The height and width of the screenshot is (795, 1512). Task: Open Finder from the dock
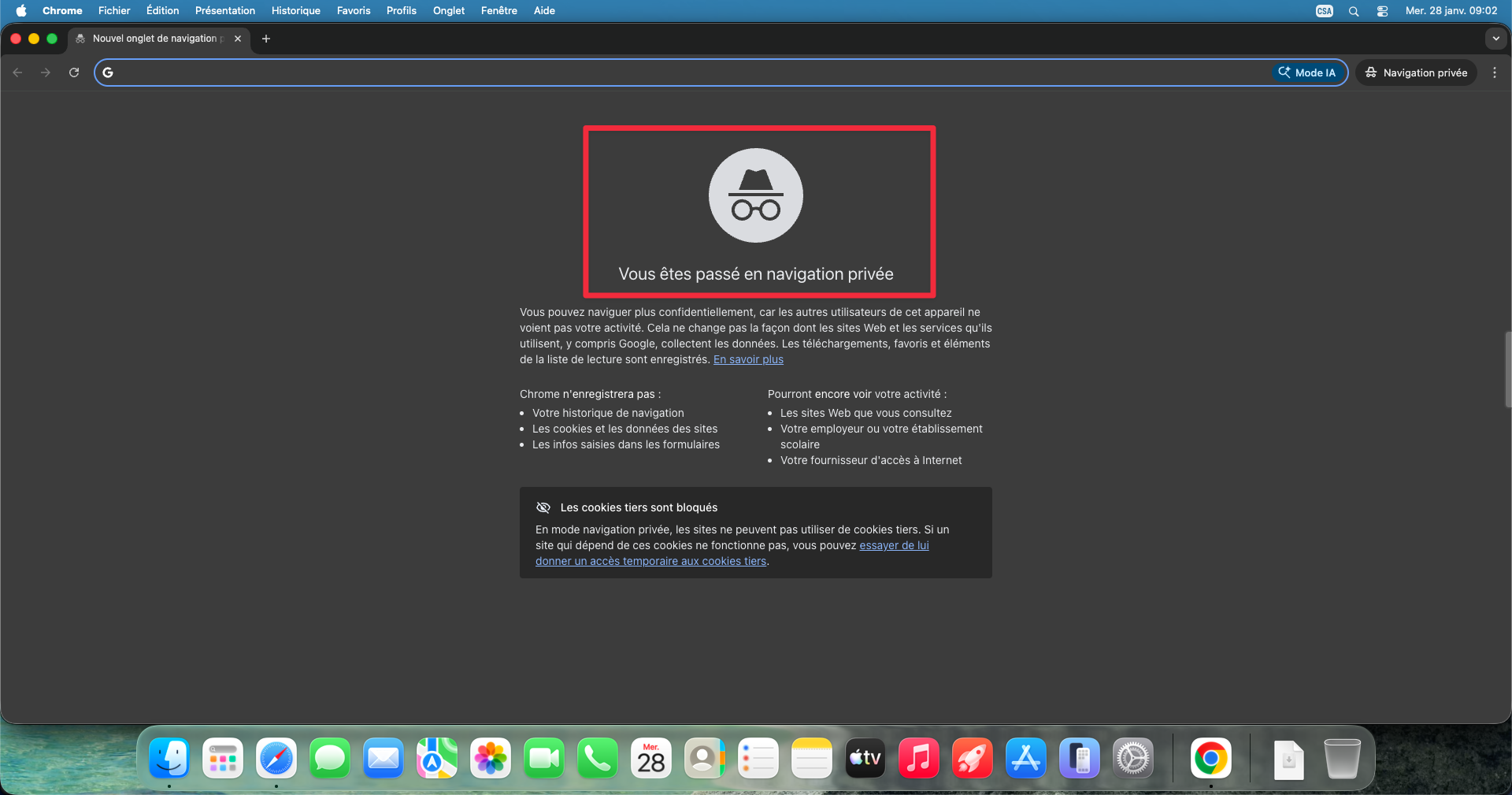pyautogui.click(x=169, y=758)
